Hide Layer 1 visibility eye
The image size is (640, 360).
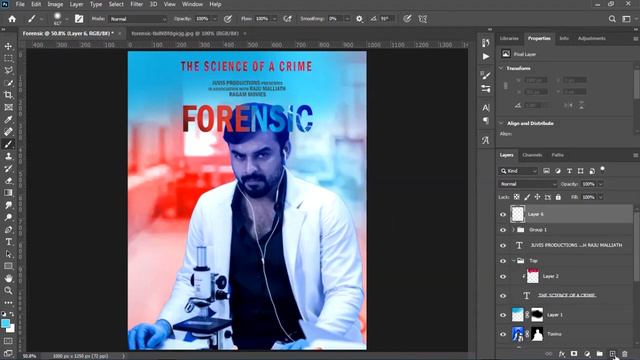(503, 315)
